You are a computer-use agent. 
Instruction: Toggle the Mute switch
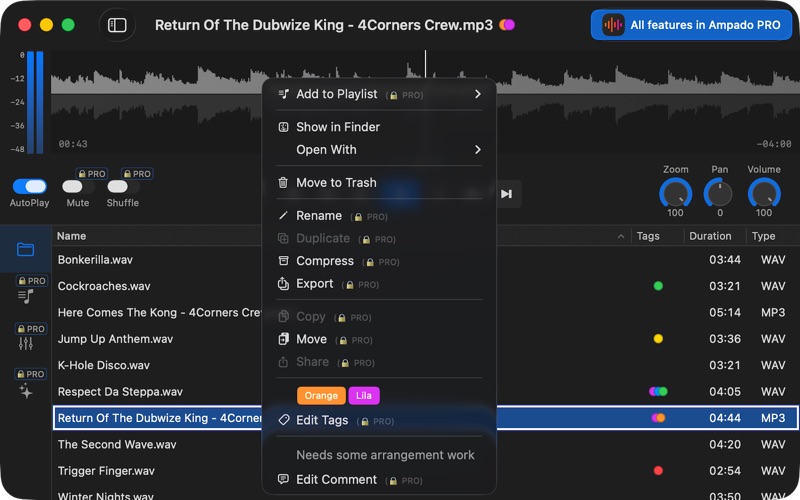(78, 187)
